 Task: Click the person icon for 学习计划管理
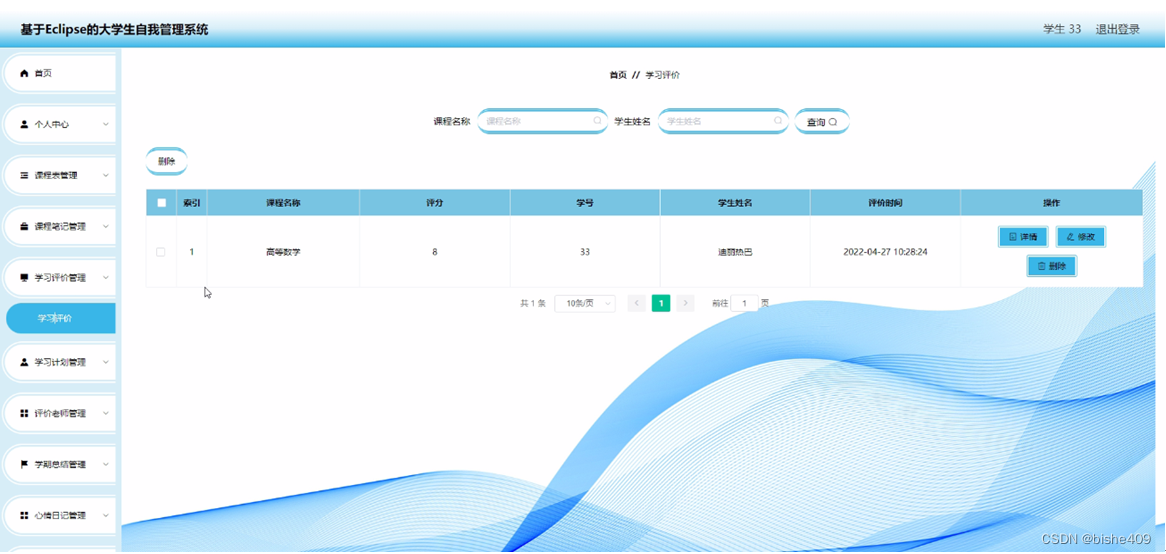pyautogui.click(x=24, y=362)
